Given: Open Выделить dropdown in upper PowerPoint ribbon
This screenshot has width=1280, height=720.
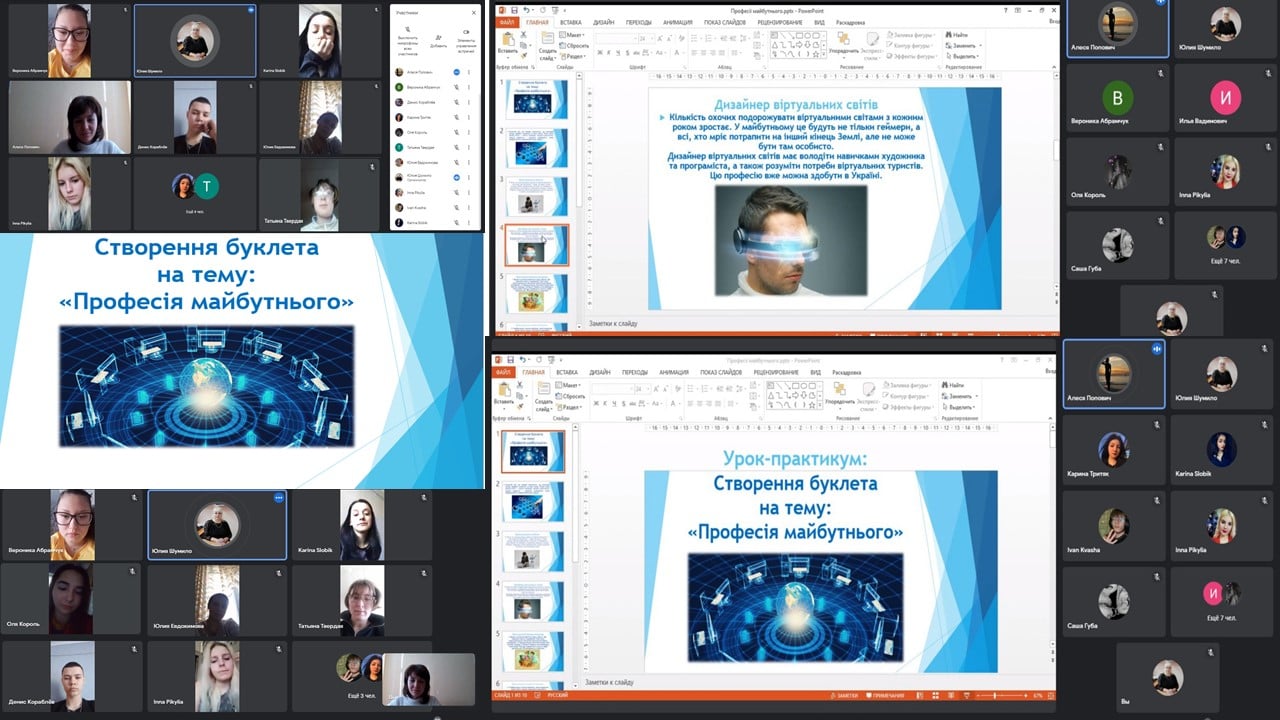Looking at the screenshot, I should click(962, 56).
